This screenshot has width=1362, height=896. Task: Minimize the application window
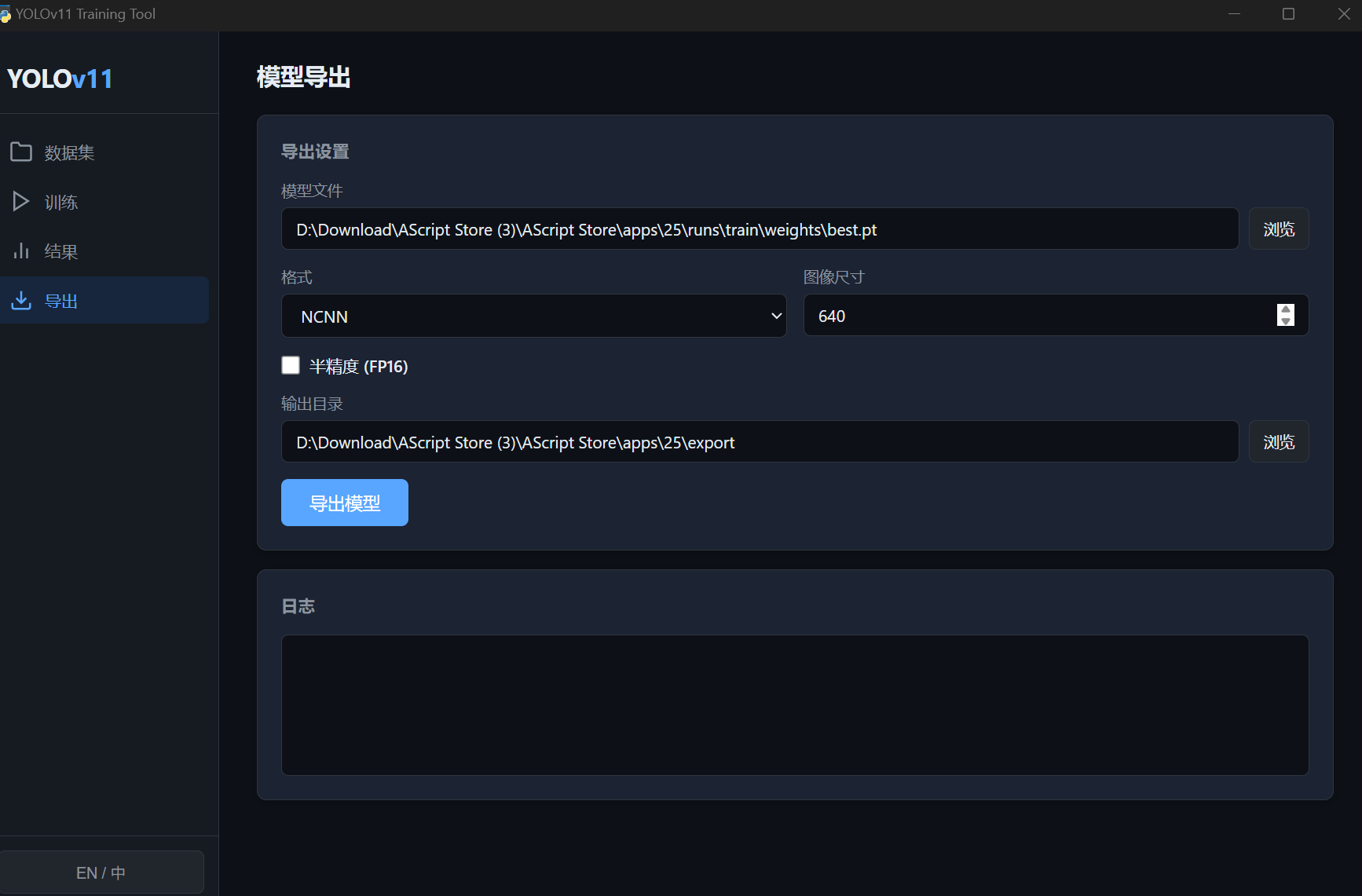pyautogui.click(x=1234, y=14)
